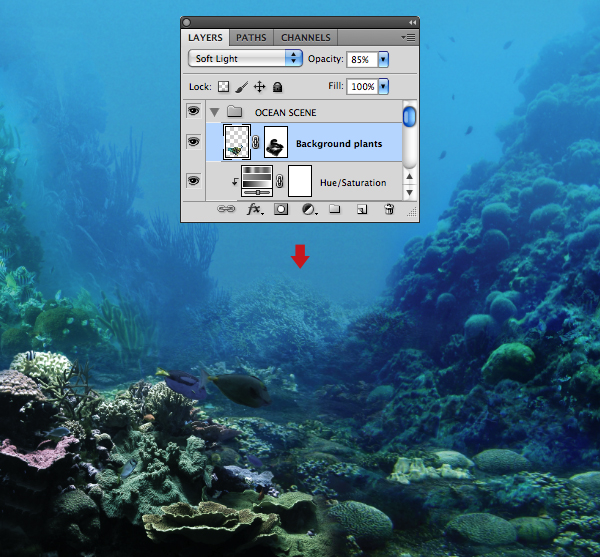Collapse the panel with double-arrow icon
This screenshot has height=557, width=600.
tap(412, 23)
